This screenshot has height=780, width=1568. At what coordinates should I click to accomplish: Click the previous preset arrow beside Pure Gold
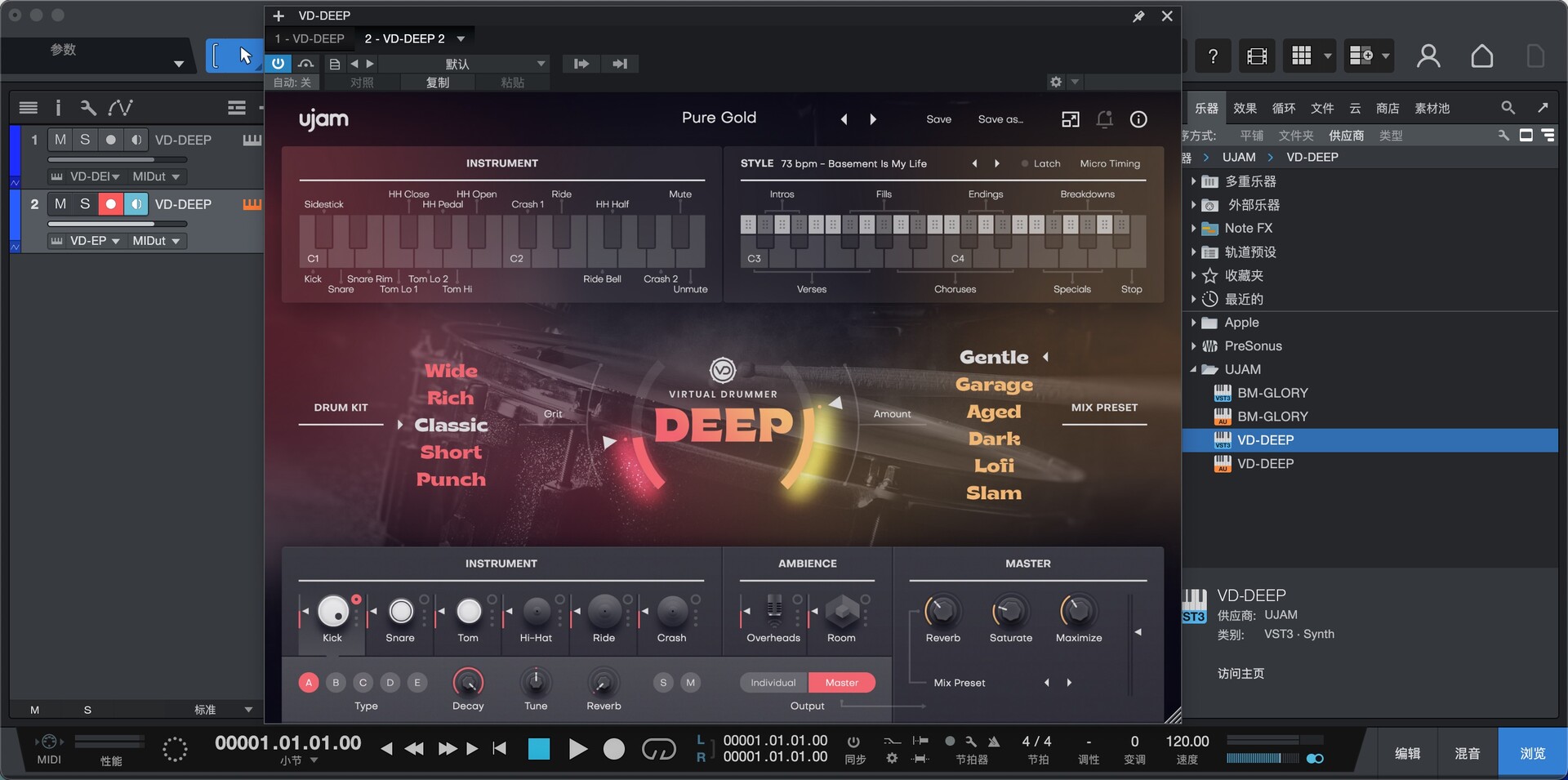coord(844,119)
